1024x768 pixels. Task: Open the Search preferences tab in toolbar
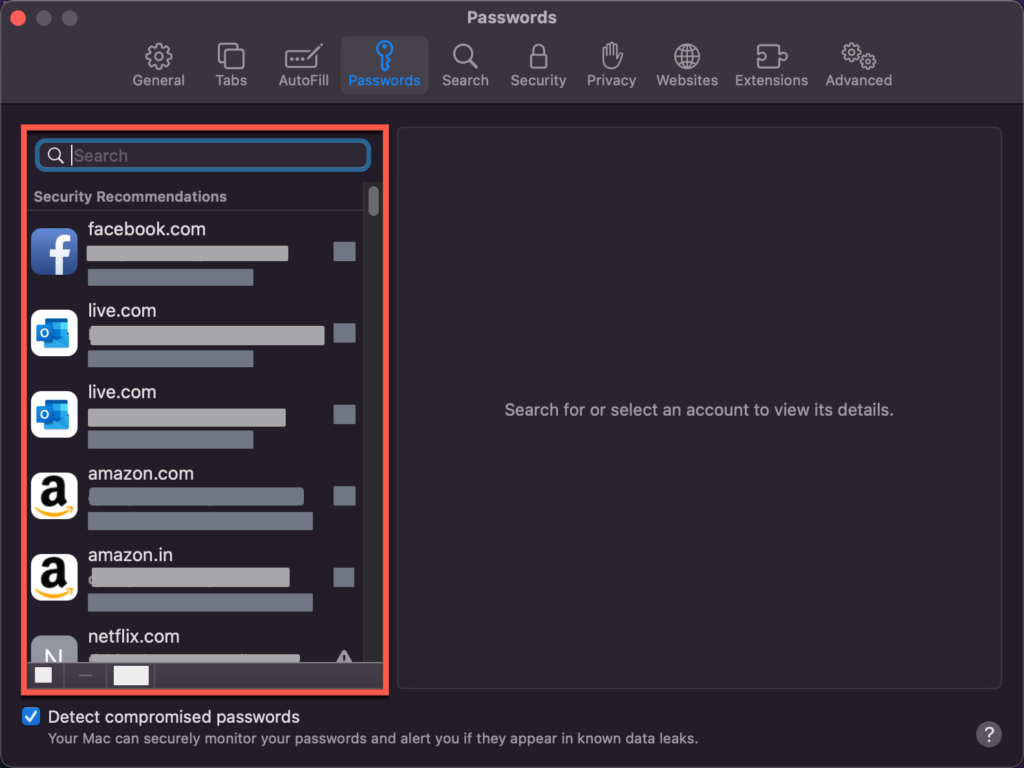click(x=465, y=65)
